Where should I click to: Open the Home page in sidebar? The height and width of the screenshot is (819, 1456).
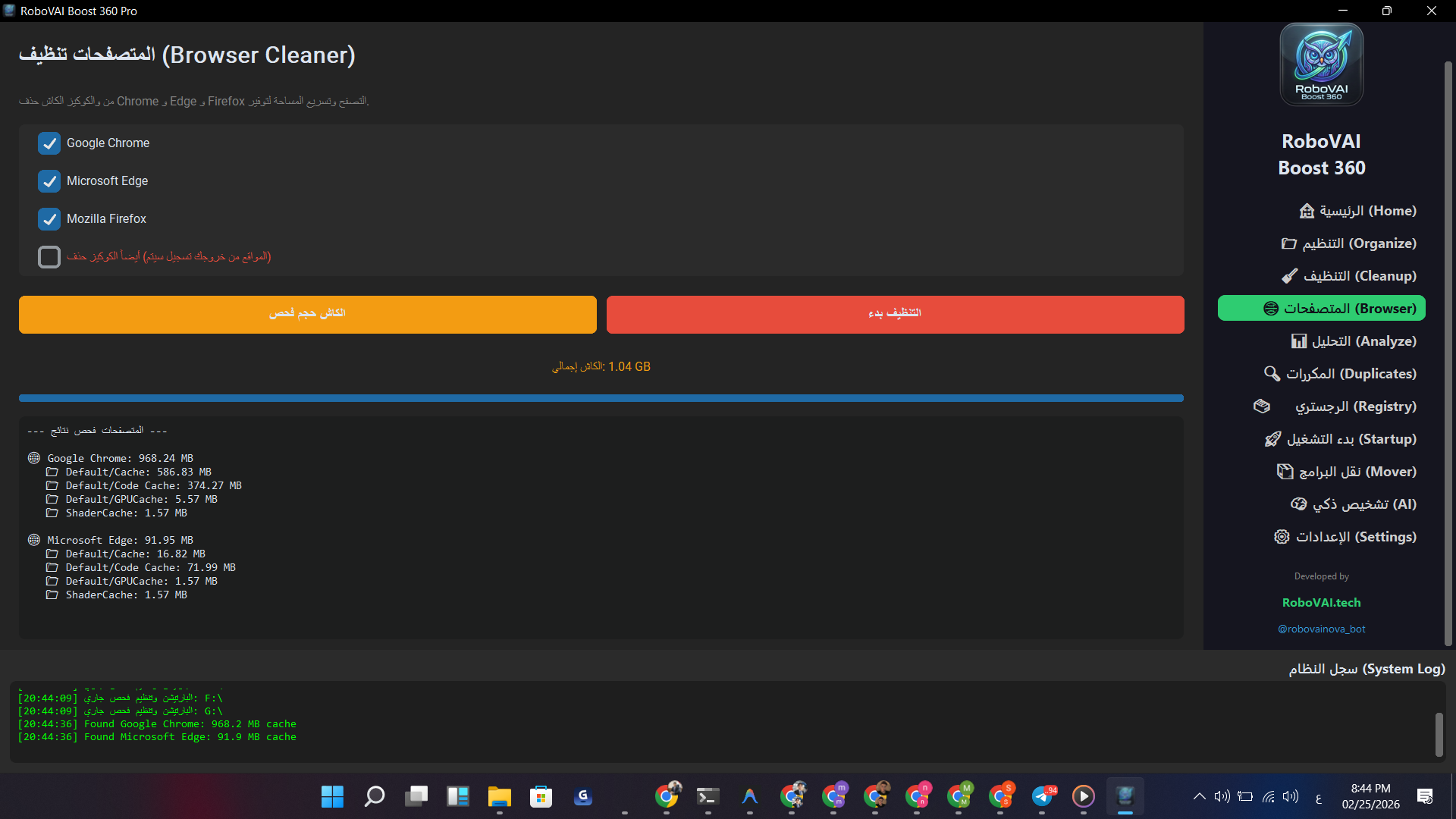pos(1357,211)
